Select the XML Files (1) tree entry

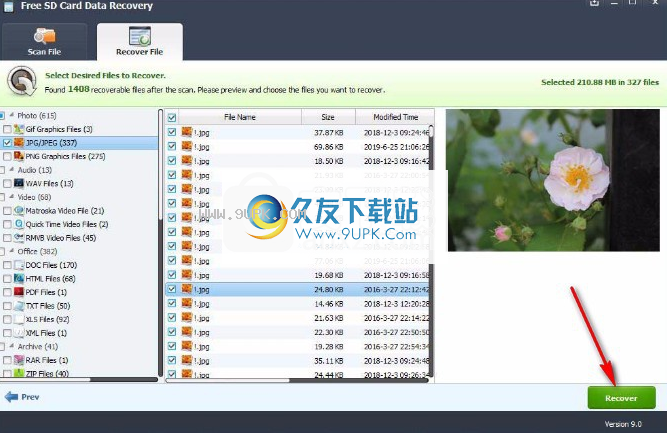coord(46,333)
